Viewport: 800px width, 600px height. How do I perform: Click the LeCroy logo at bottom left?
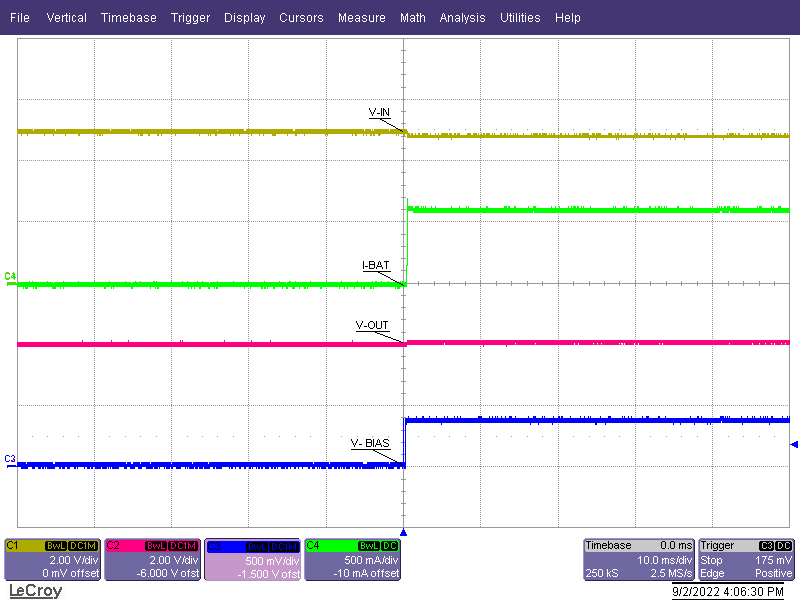[x=35, y=592]
